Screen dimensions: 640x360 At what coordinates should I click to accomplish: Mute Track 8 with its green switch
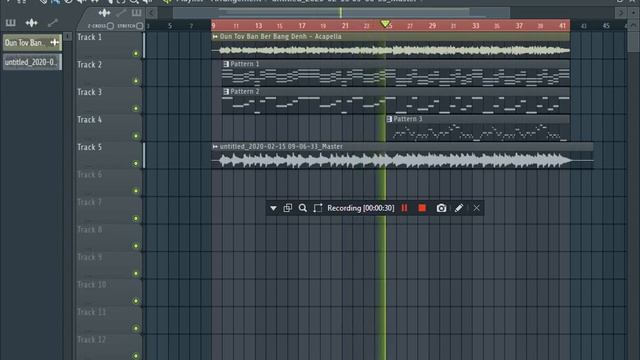pyautogui.click(x=136, y=246)
